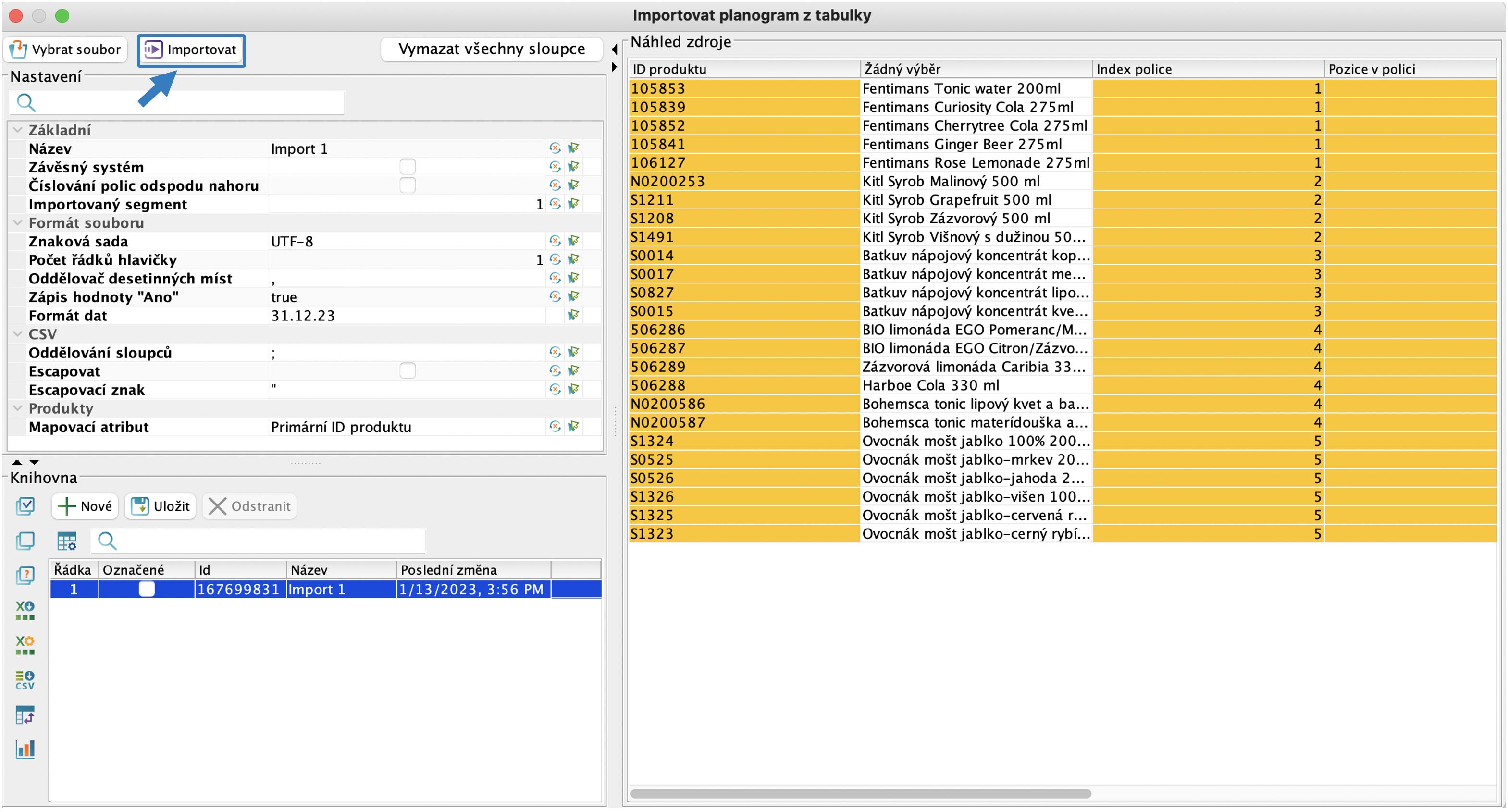Click the up arrow on horizontal splitter

[17, 462]
